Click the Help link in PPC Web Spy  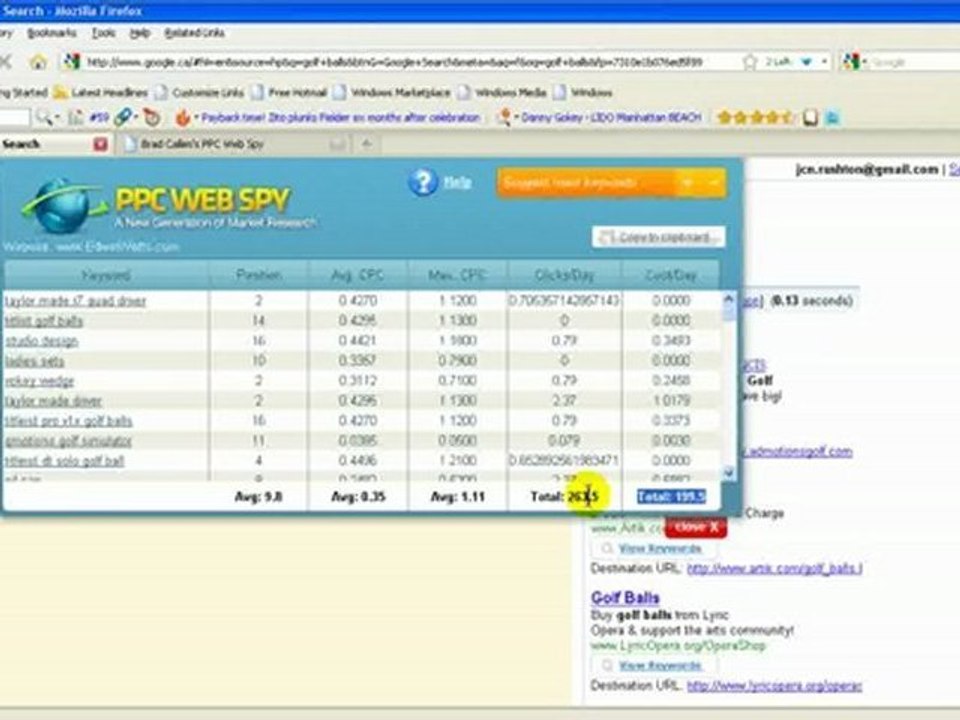[457, 182]
